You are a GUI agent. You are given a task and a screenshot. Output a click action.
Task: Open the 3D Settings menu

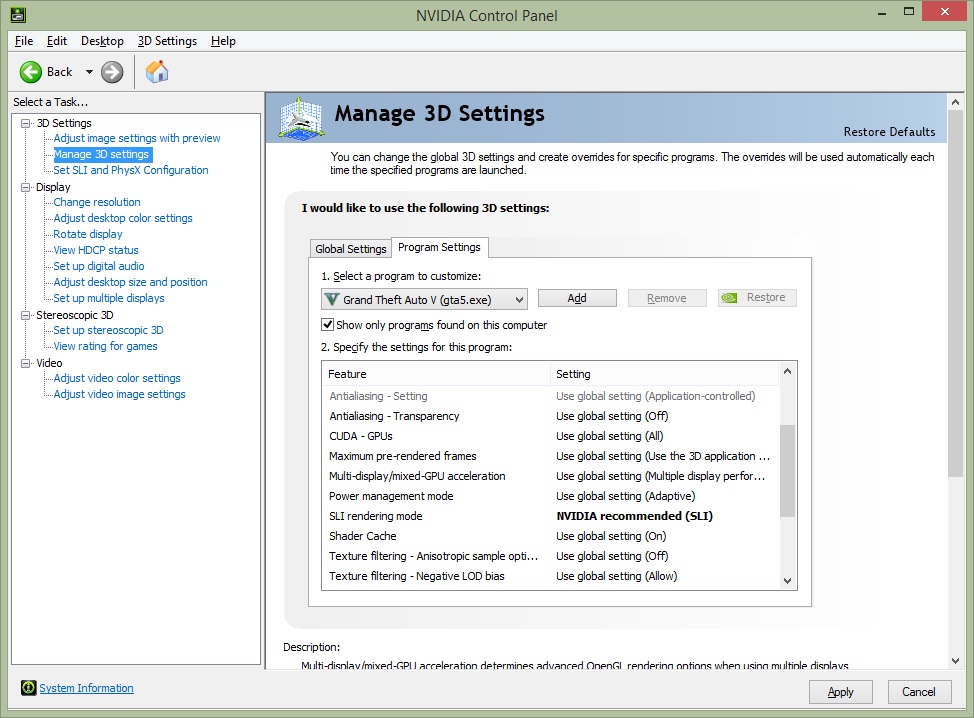coord(167,41)
